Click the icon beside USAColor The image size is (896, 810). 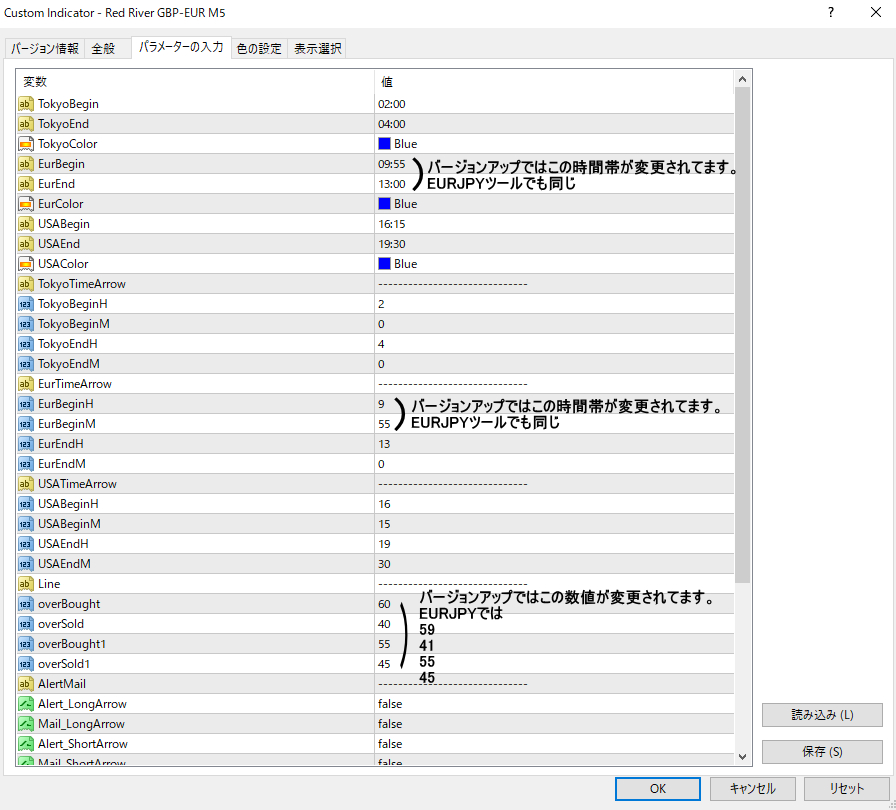pyautogui.click(x=26, y=264)
